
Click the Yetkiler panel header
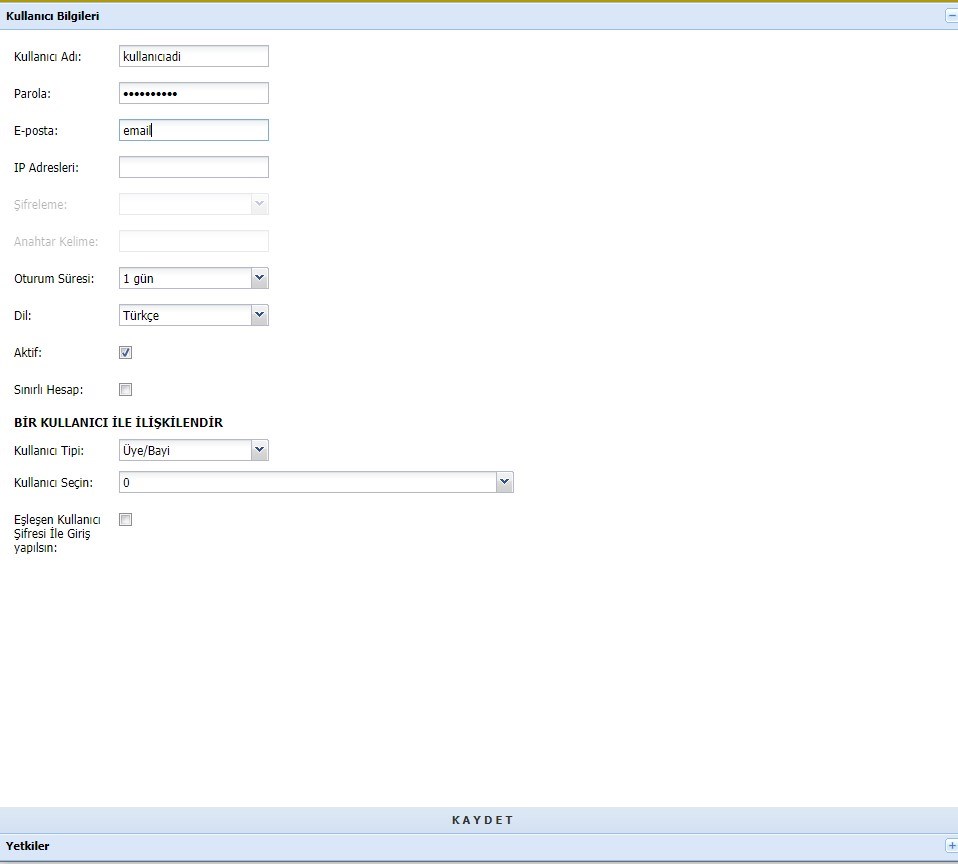pos(479,846)
